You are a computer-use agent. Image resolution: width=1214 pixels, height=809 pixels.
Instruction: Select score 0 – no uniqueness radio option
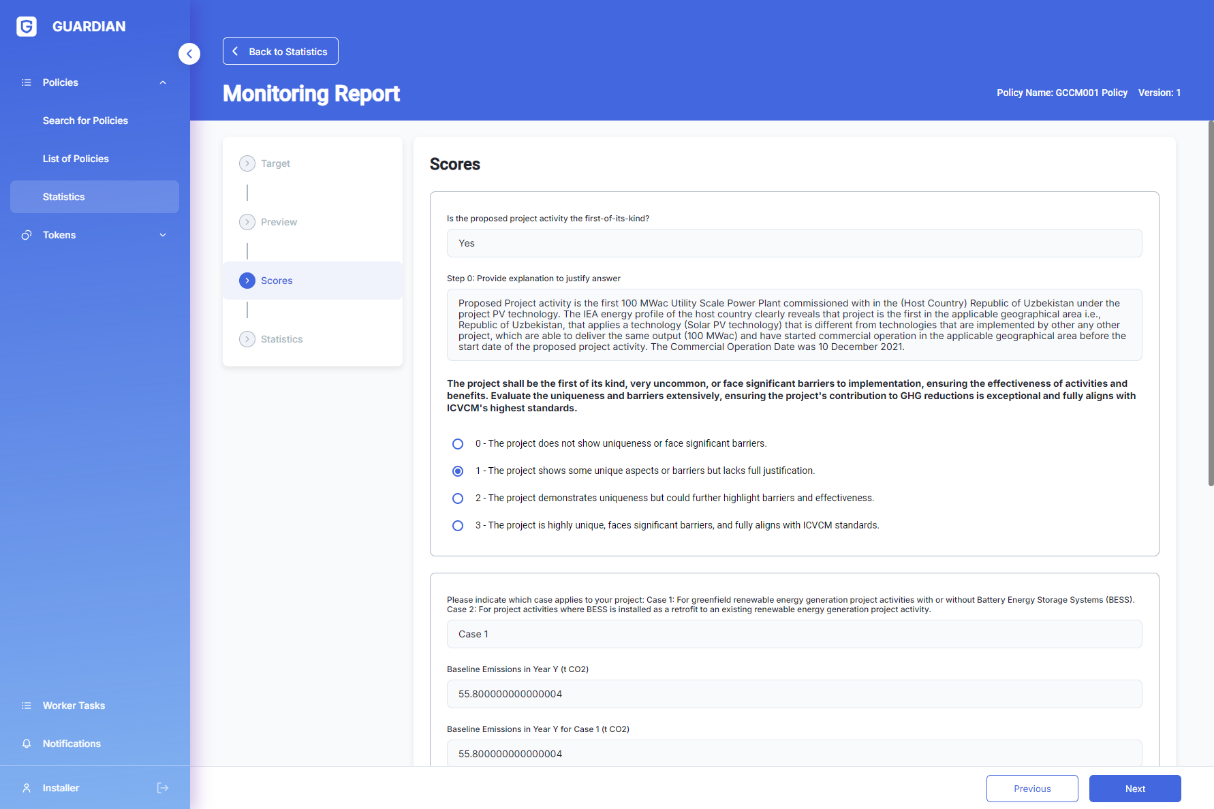[x=458, y=443]
